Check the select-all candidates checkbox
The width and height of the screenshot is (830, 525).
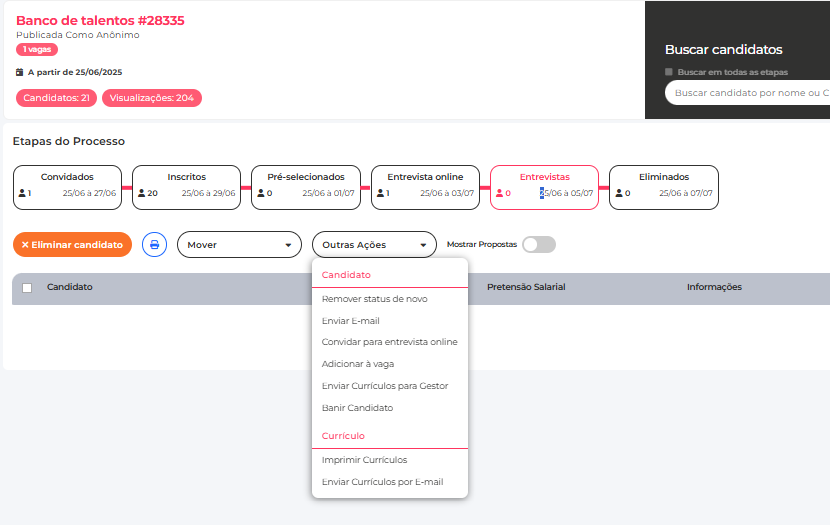click(27, 288)
